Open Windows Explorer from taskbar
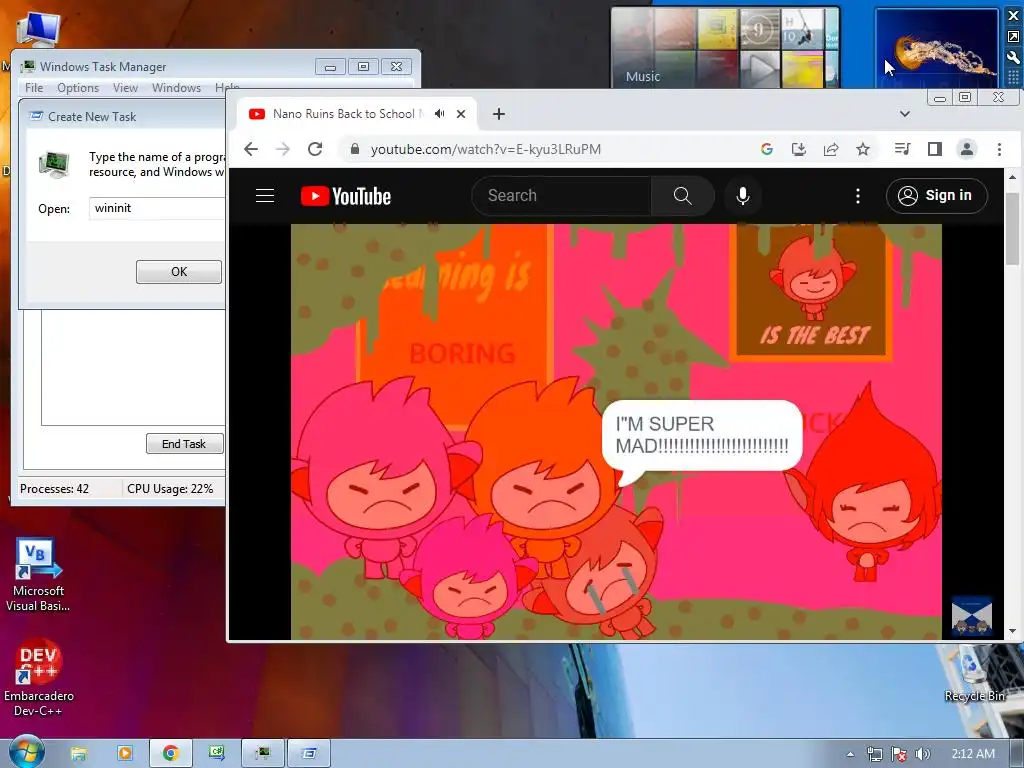Image resolution: width=1024 pixels, height=768 pixels. click(x=78, y=754)
